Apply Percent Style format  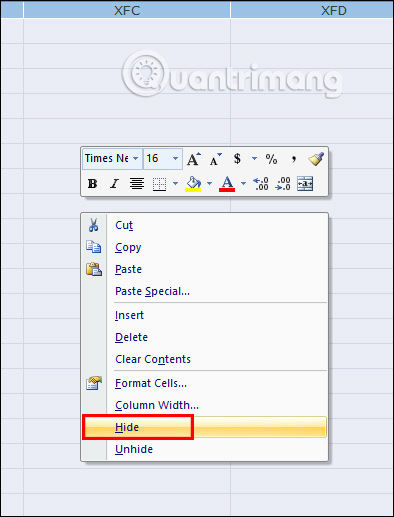pos(271,159)
